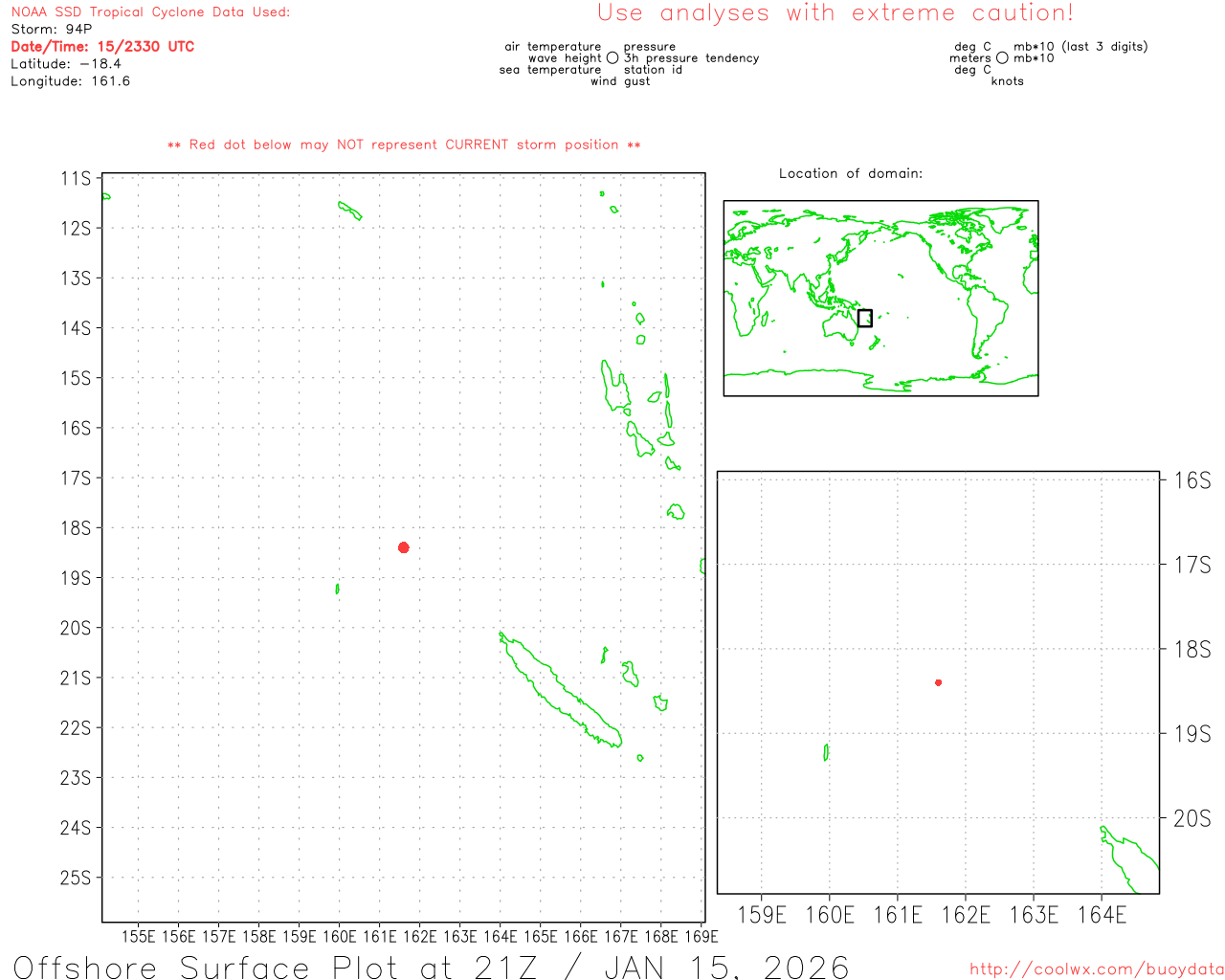Click the small green island in zoomed inset map

click(x=826, y=752)
